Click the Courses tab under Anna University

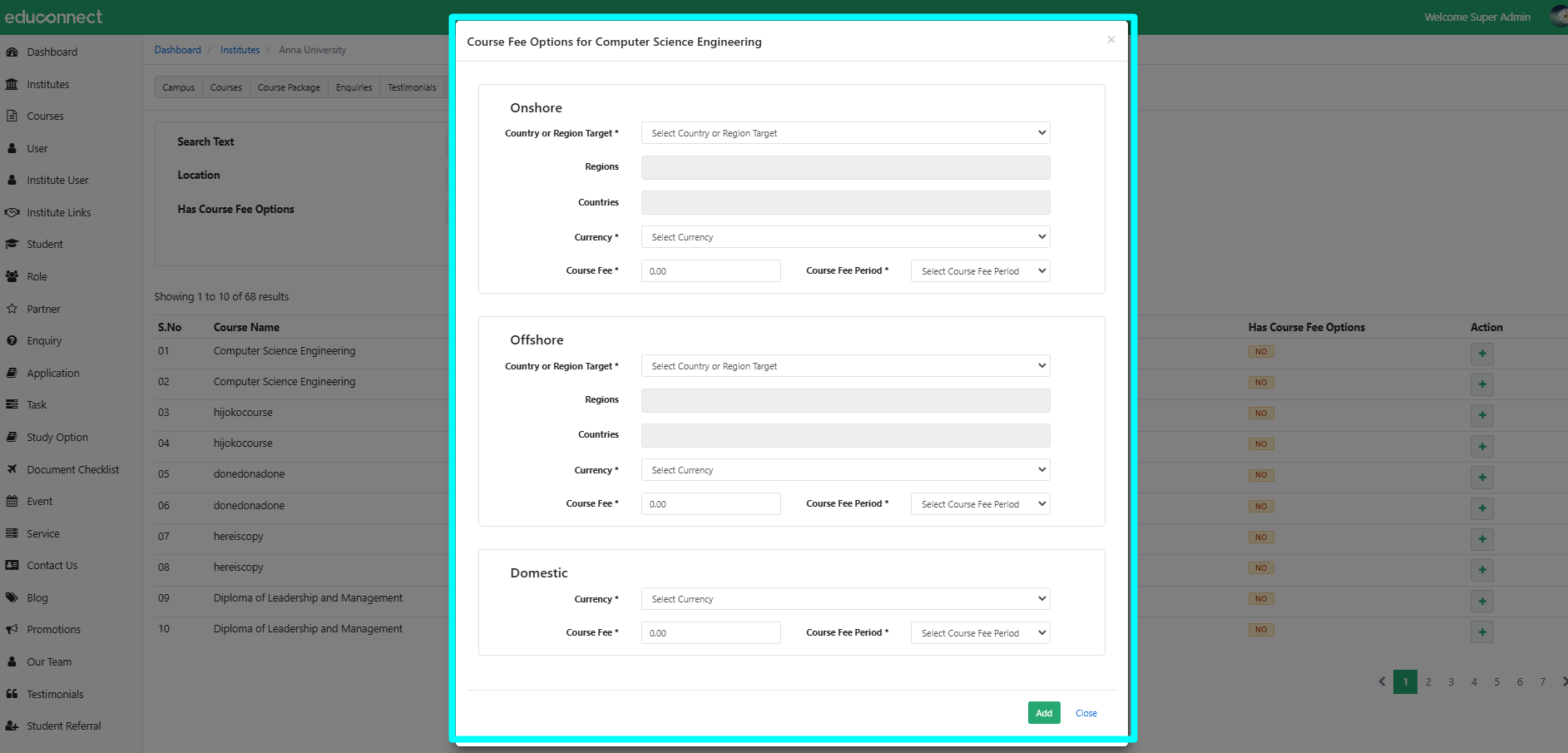click(x=226, y=87)
